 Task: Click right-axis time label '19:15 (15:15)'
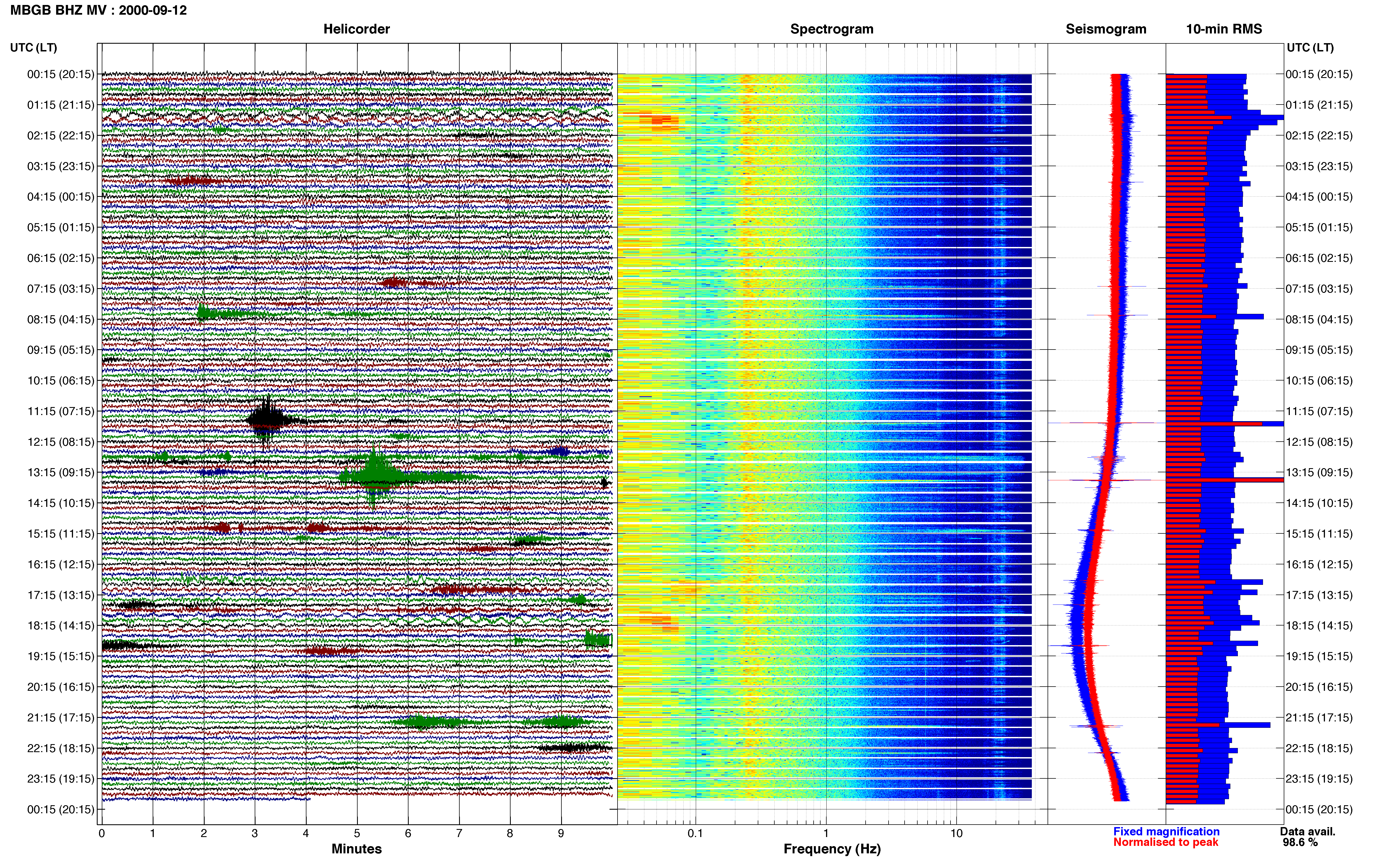(1319, 656)
